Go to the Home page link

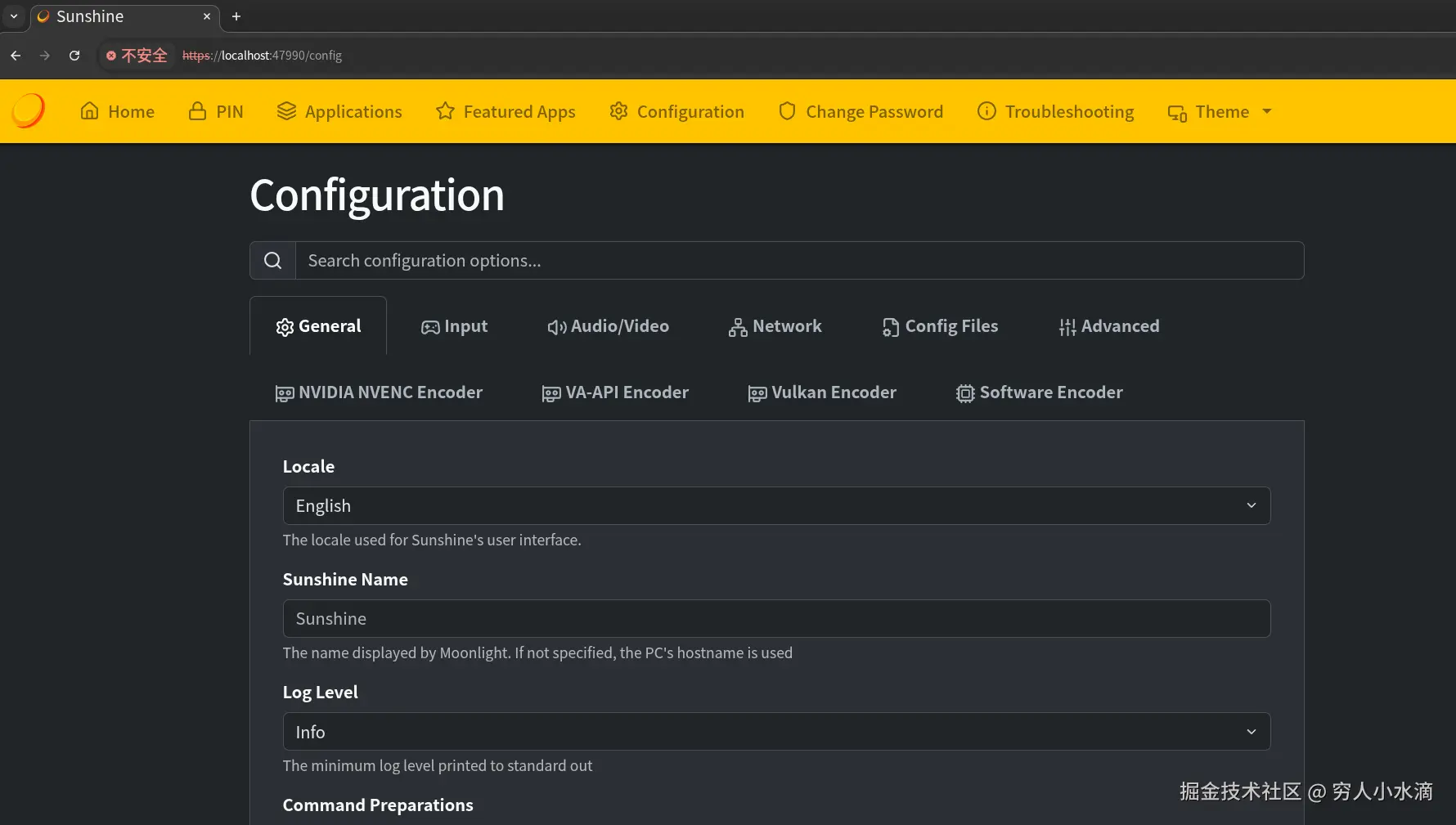pos(117,111)
